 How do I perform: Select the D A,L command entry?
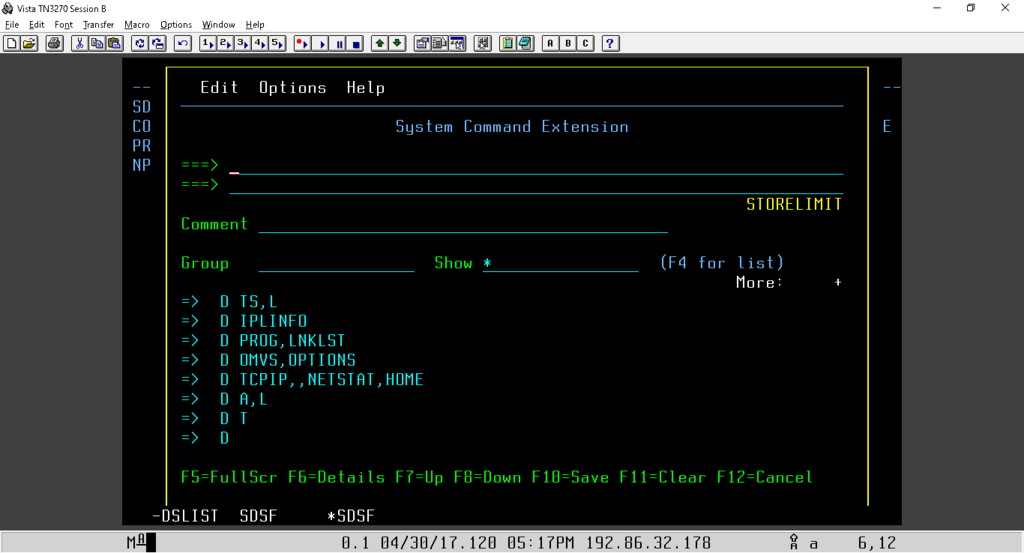click(244, 400)
